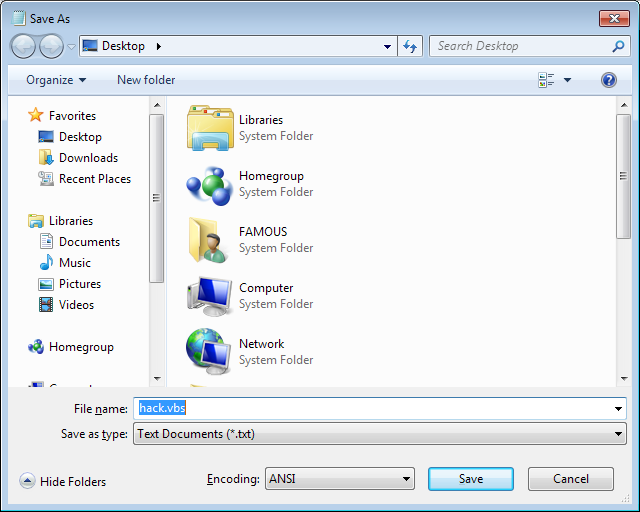The image size is (640, 512).
Task: Click the Pictures icon in sidebar
Action: coord(46,284)
